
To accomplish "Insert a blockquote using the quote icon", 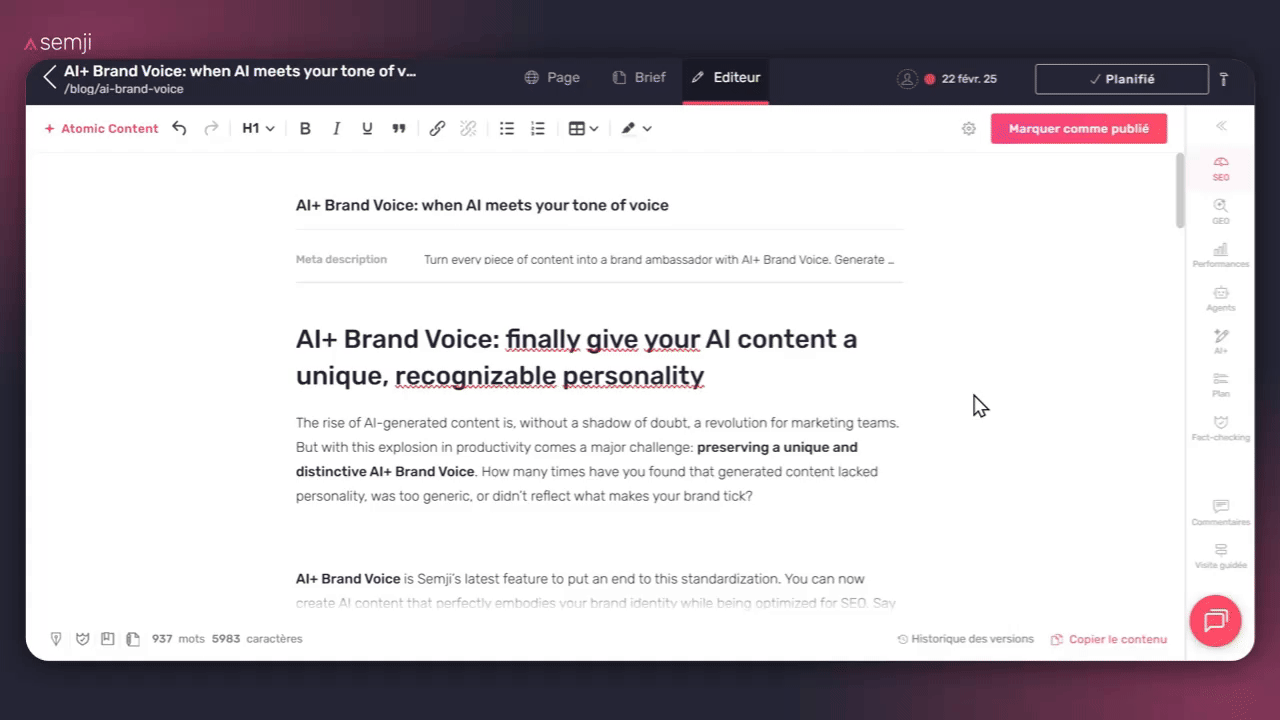I will click(x=398, y=129).
